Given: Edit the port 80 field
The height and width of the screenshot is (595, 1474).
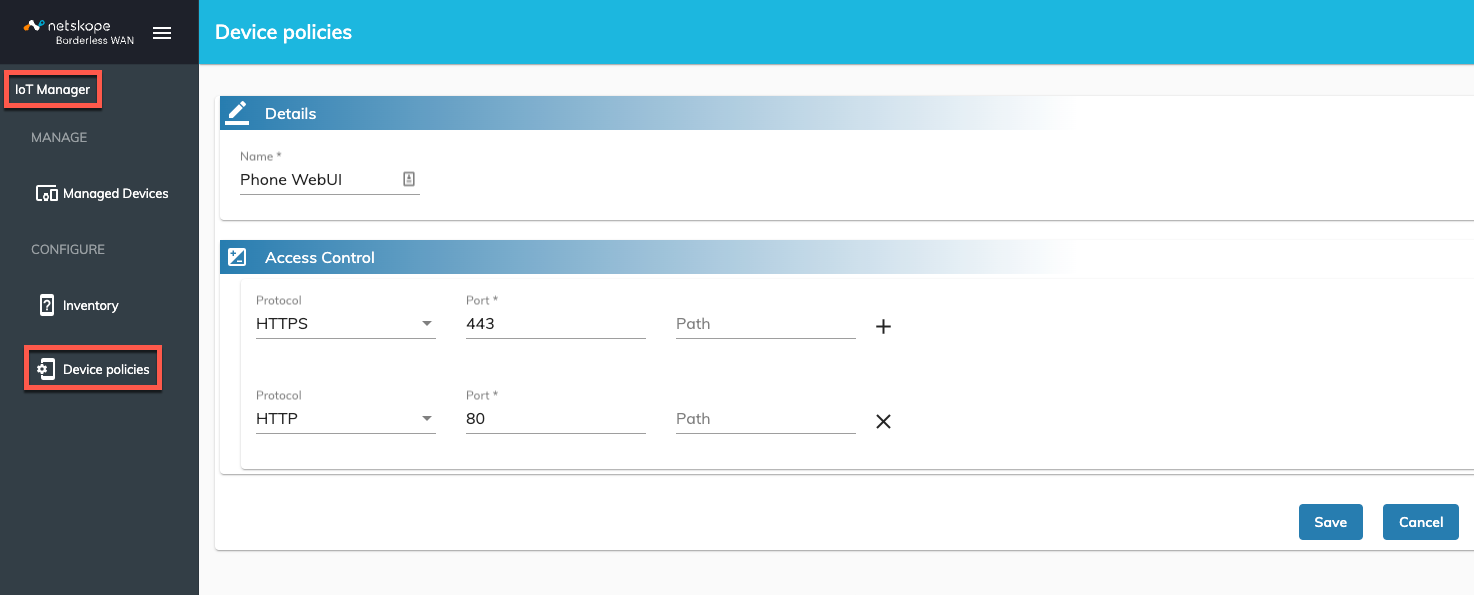Looking at the screenshot, I should click(x=556, y=419).
